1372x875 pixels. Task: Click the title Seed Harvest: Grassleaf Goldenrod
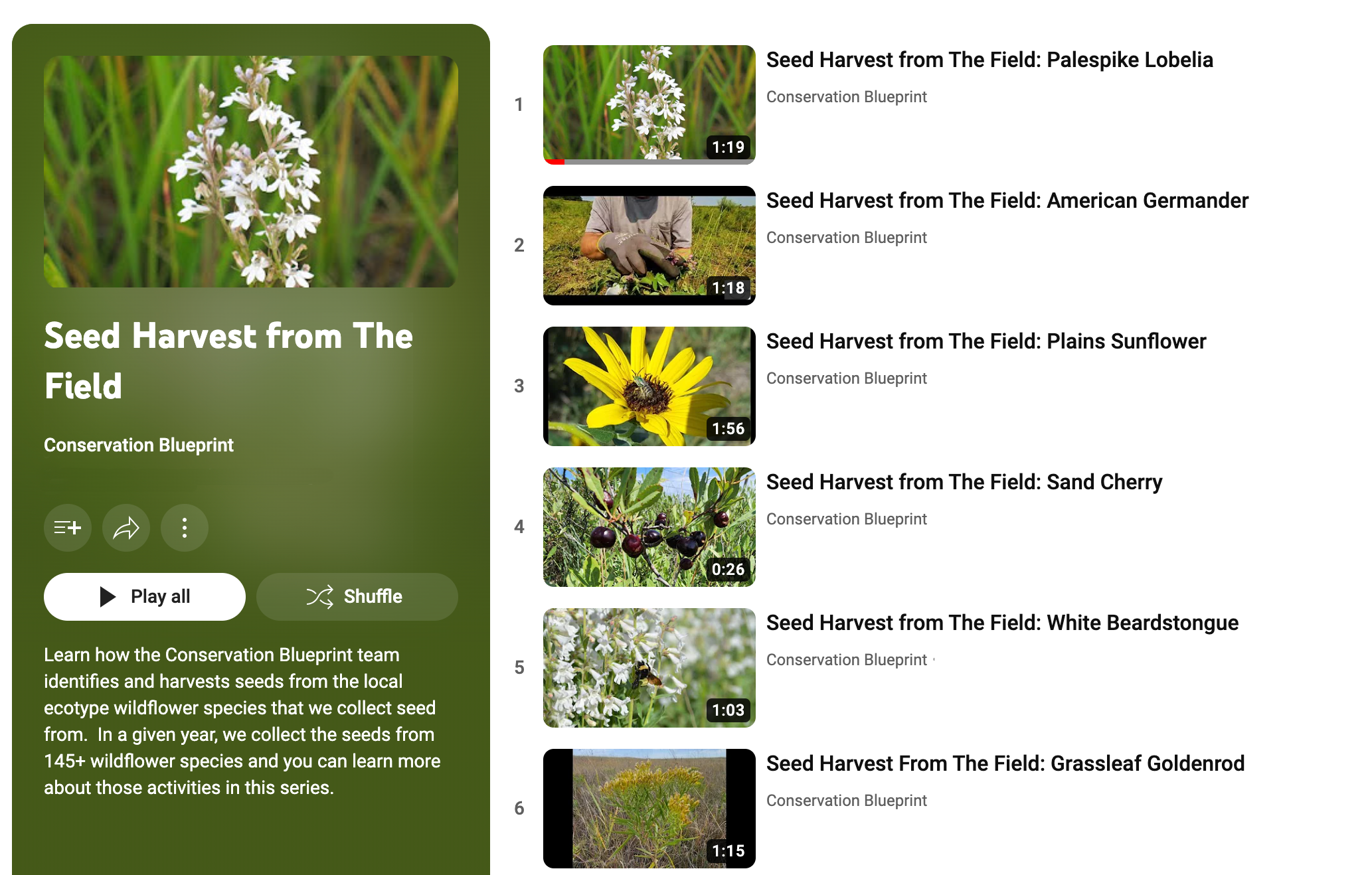pyautogui.click(x=1005, y=763)
